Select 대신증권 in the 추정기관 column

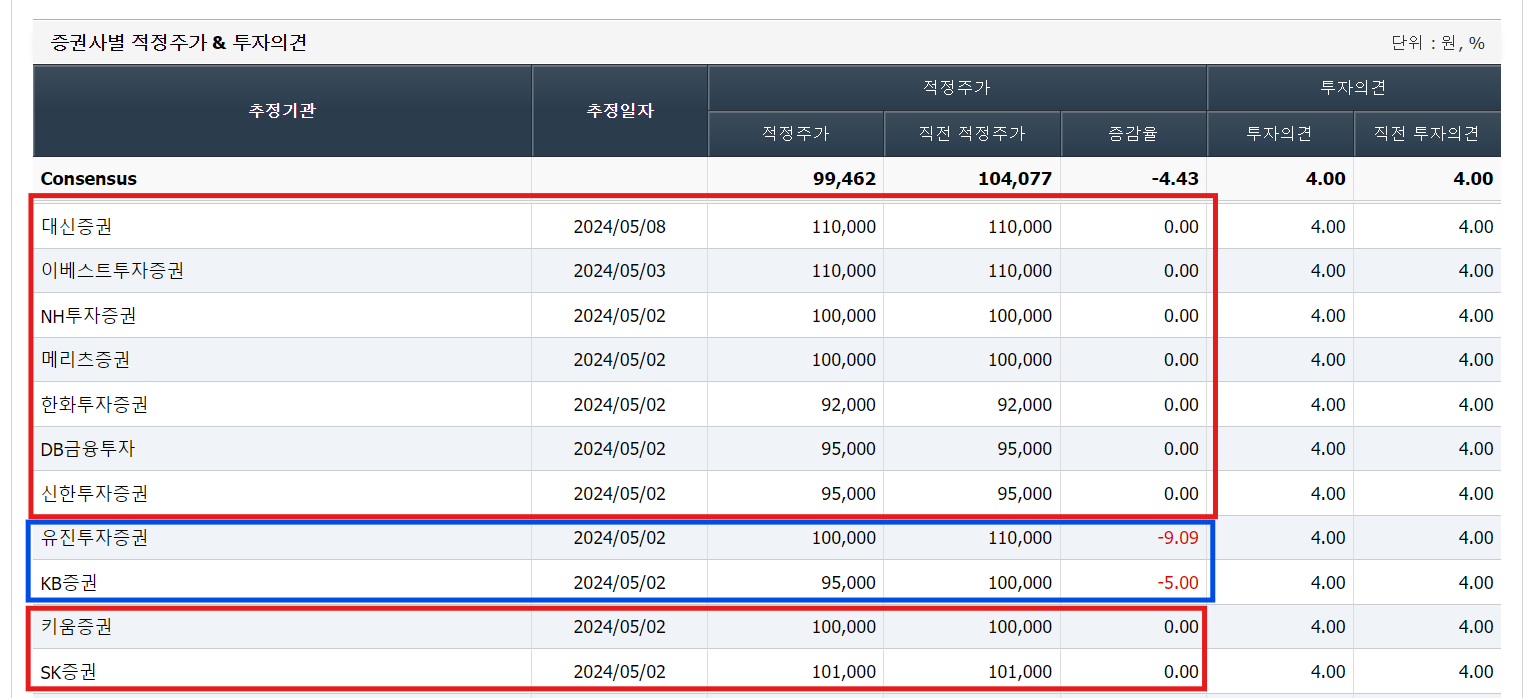[x=77, y=227]
